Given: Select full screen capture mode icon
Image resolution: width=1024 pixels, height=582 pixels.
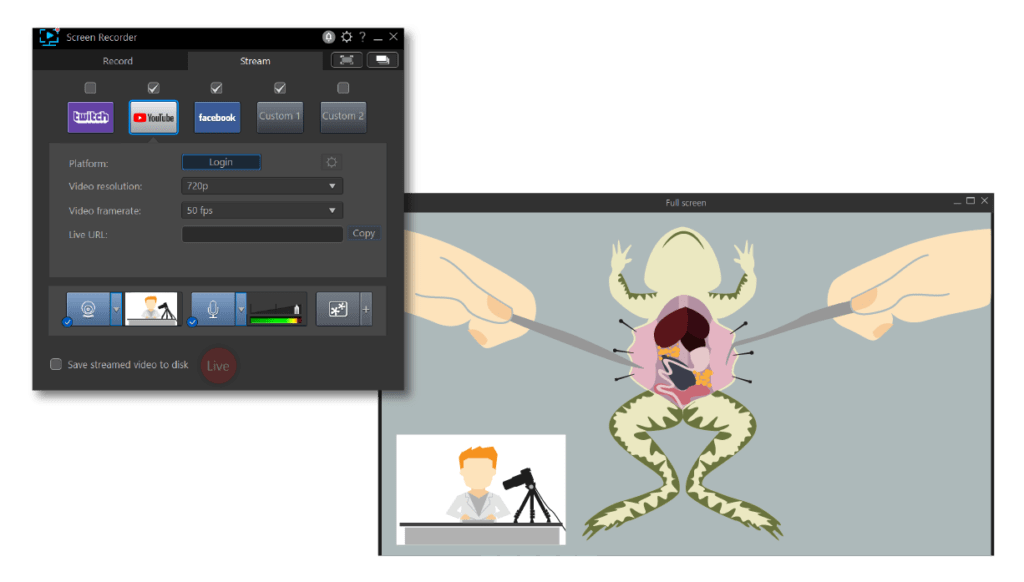Looking at the screenshot, I should point(347,60).
